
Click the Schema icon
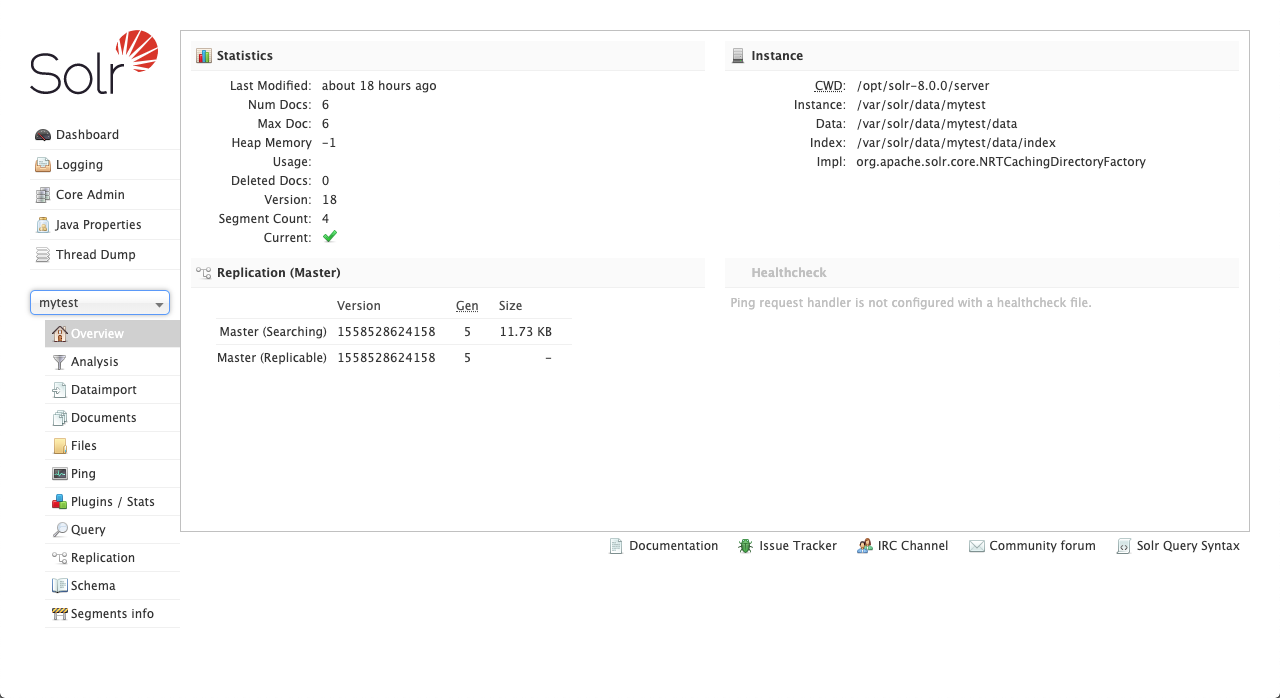pos(58,585)
